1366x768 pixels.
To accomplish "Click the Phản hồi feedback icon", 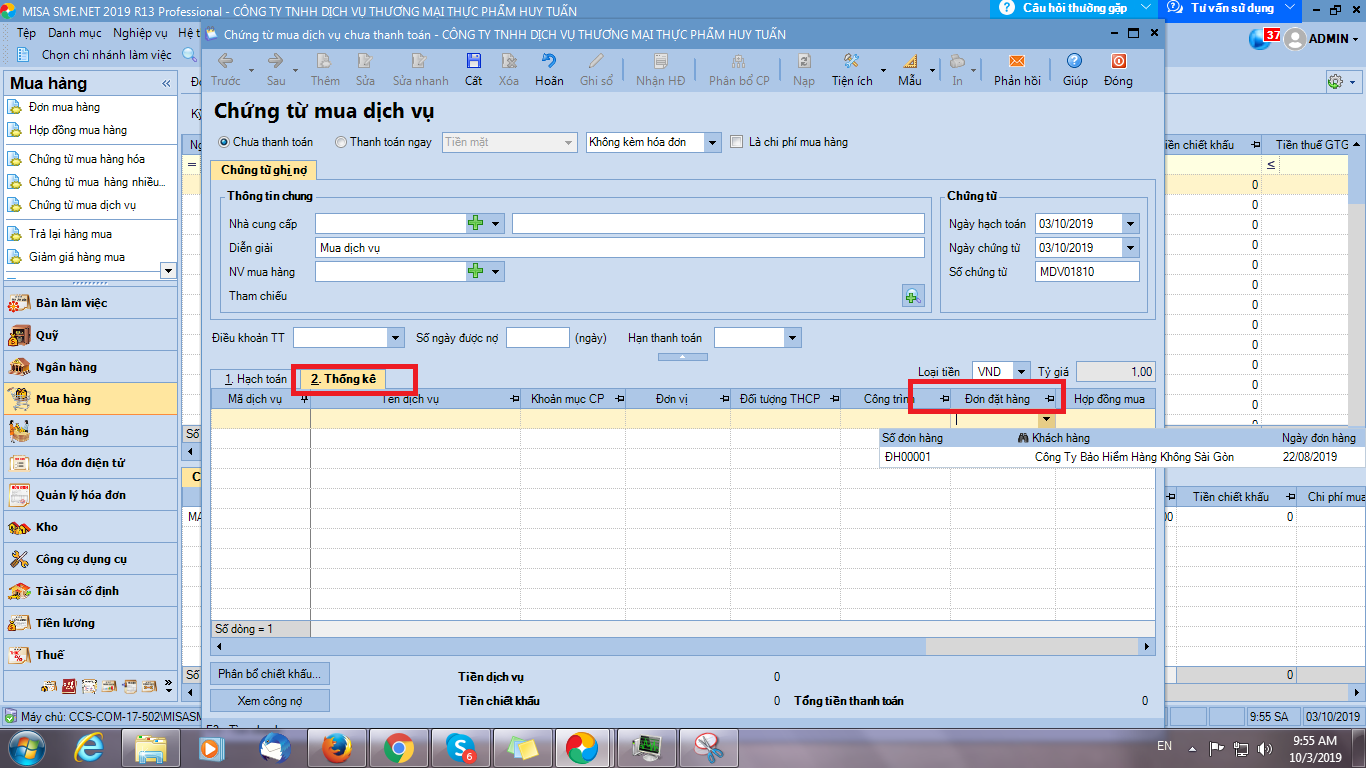I will 1017,61.
